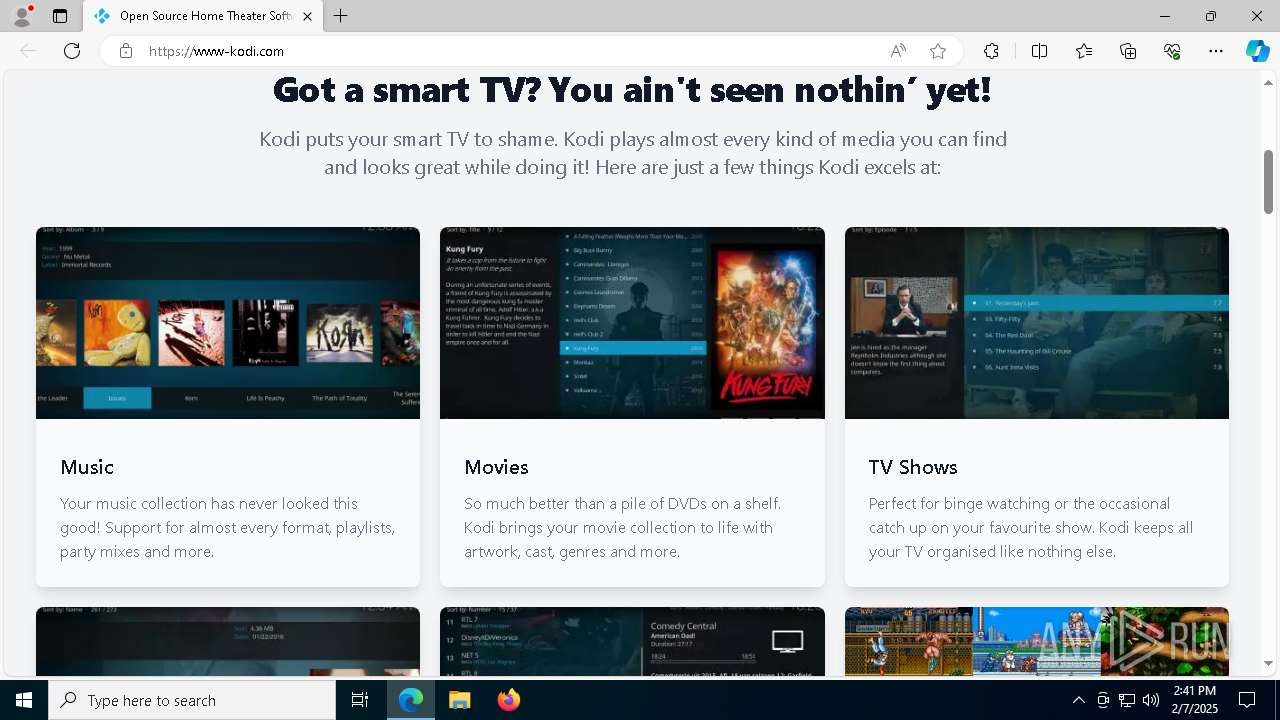
Task: Open File Explorer from taskbar
Action: pos(459,700)
